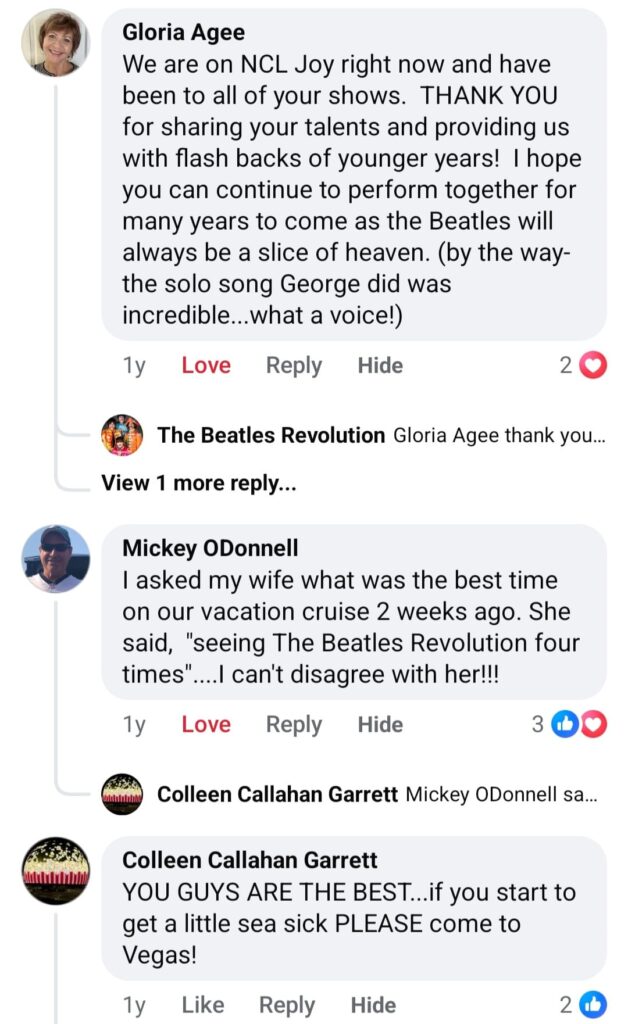Expand Colleen's reply to Mickey ODonnell
The width and height of the screenshot is (628, 1024).
(501, 795)
